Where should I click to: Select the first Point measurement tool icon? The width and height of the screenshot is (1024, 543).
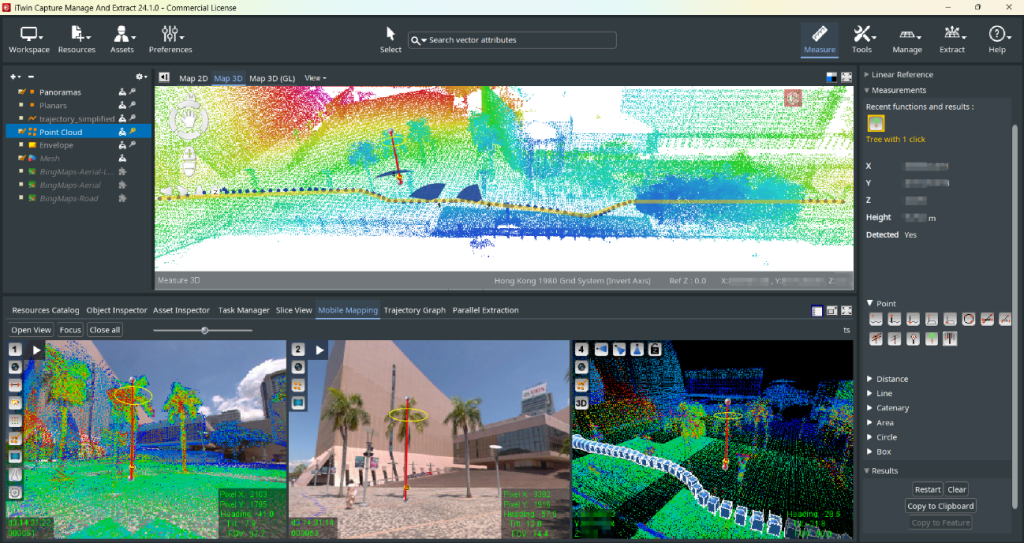click(x=876, y=319)
